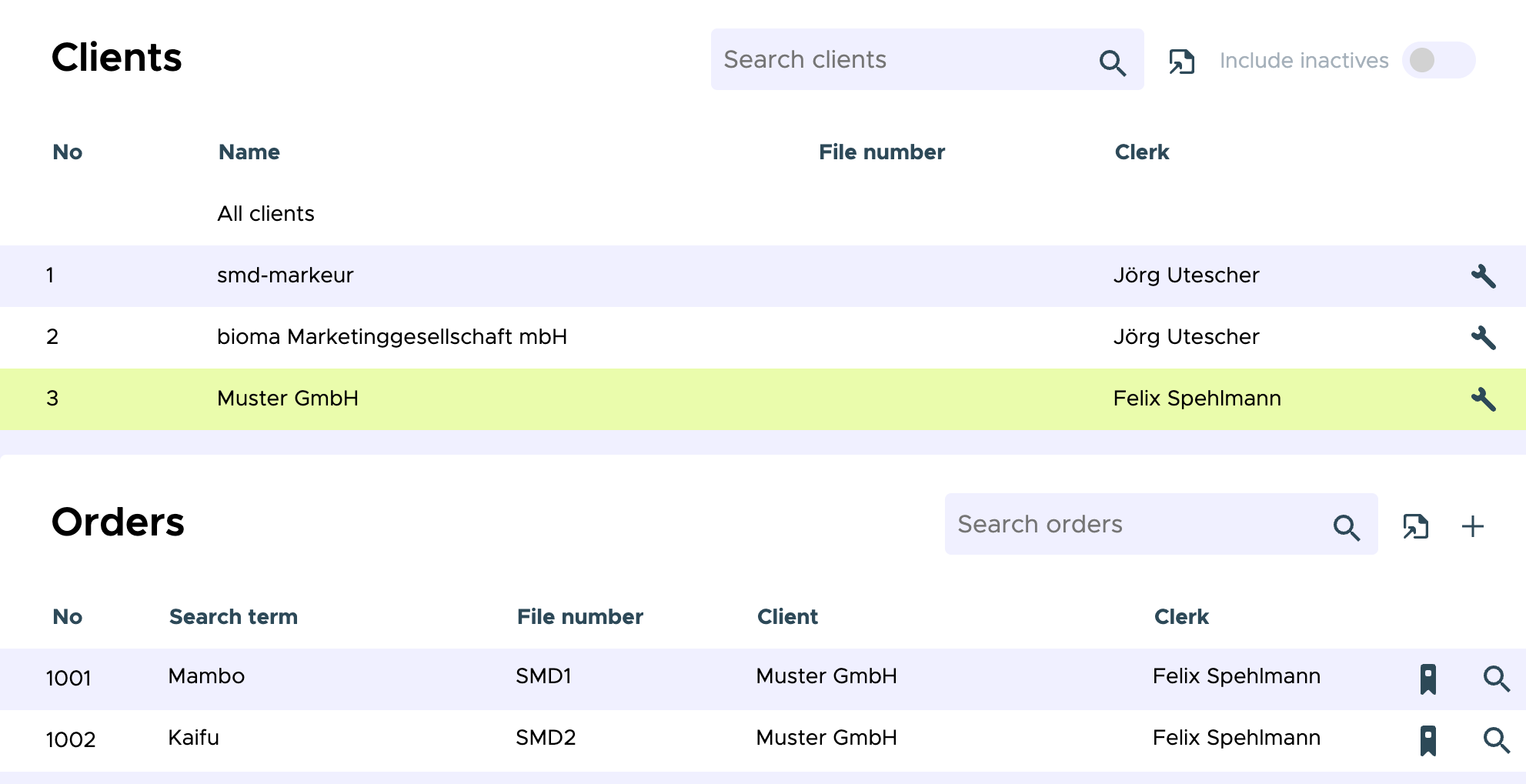The width and height of the screenshot is (1526, 784).
Task: Open magnifier details for order Mambo
Action: (x=1496, y=679)
